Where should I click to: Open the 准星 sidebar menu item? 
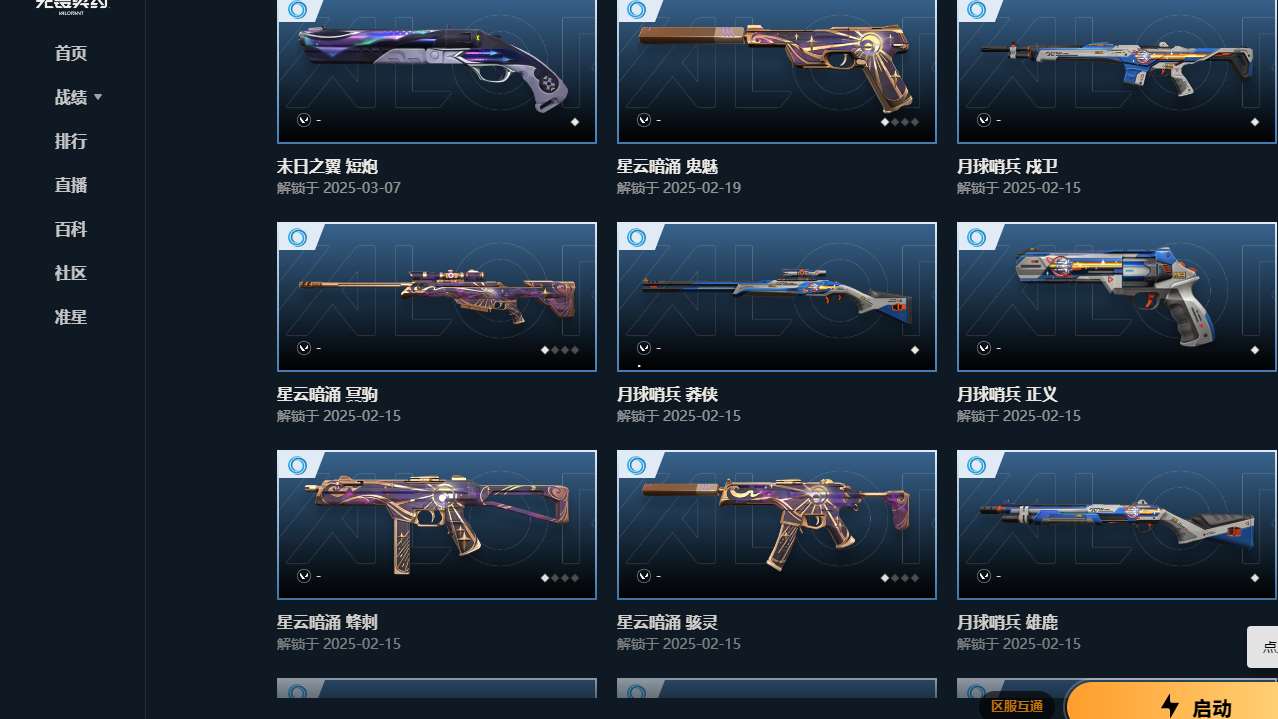coord(71,317)
